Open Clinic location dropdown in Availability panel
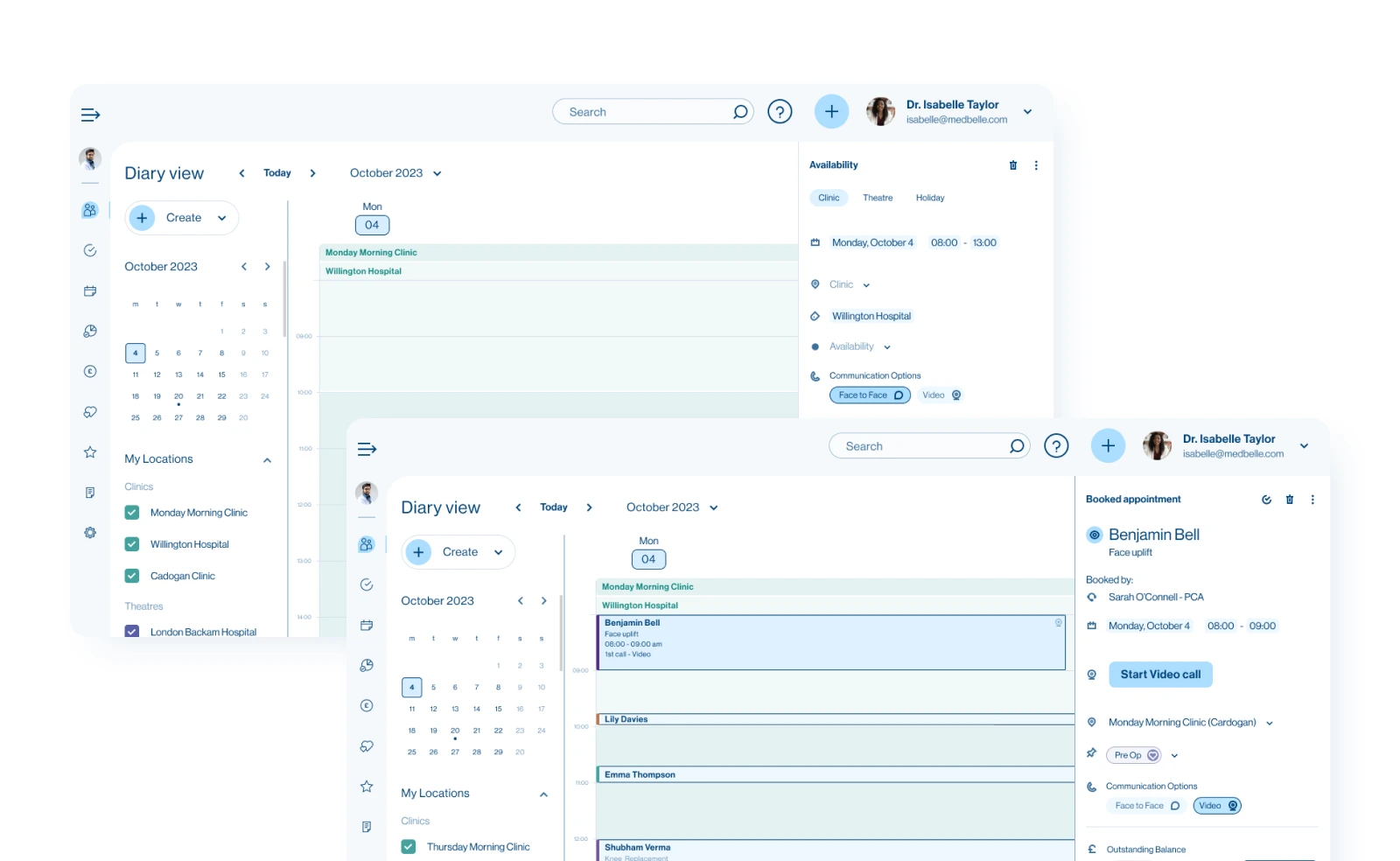The image size is (1400, 861). pyautogui.click(x=850, y=284)
